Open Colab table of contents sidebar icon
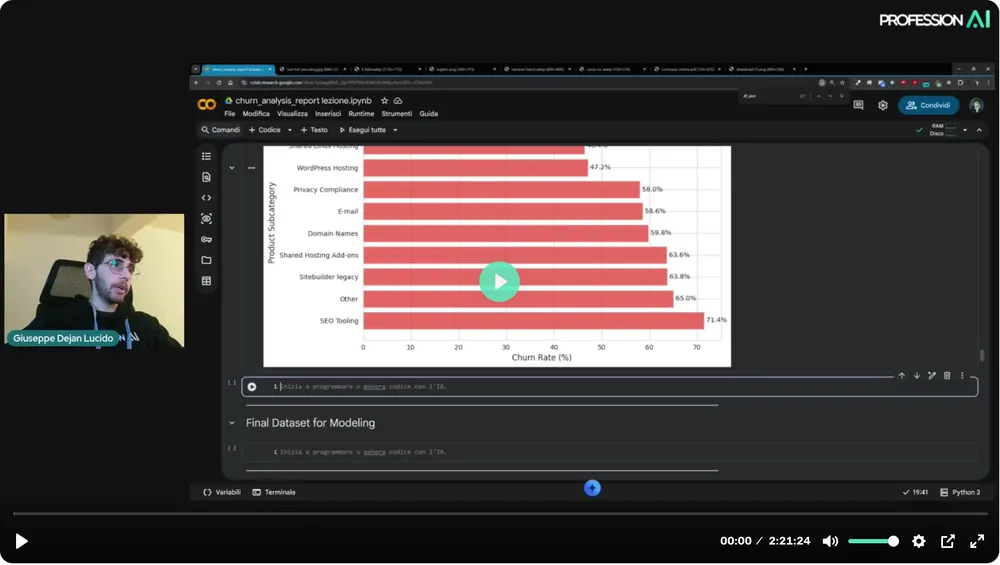This screenshot has height=565, width=1000. point(207,156)
